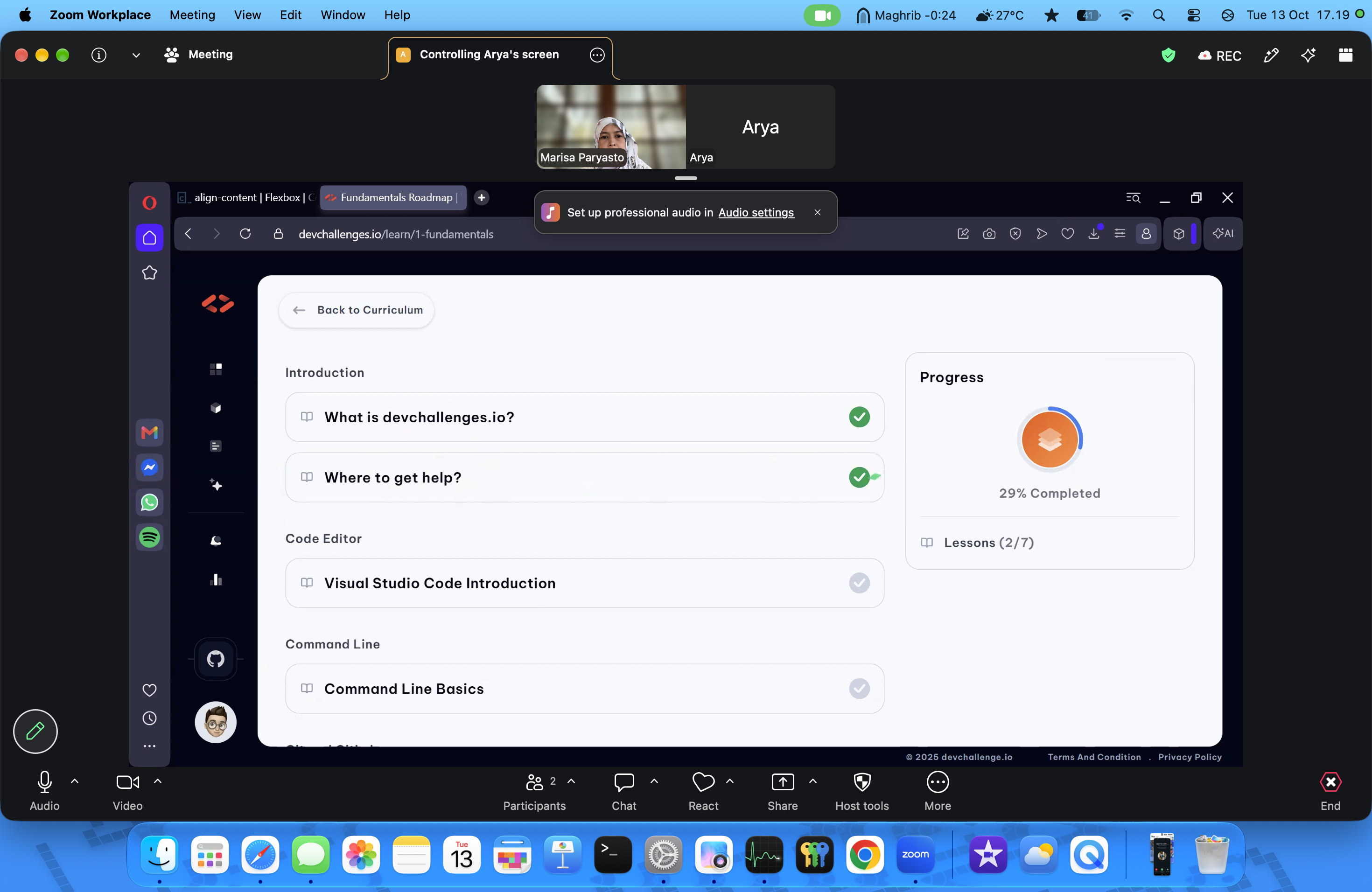The height and width of the screenshot is (892, 1372).
Task: Click Zoom encryption shield icon
Action: click(x=1168, y=56)
